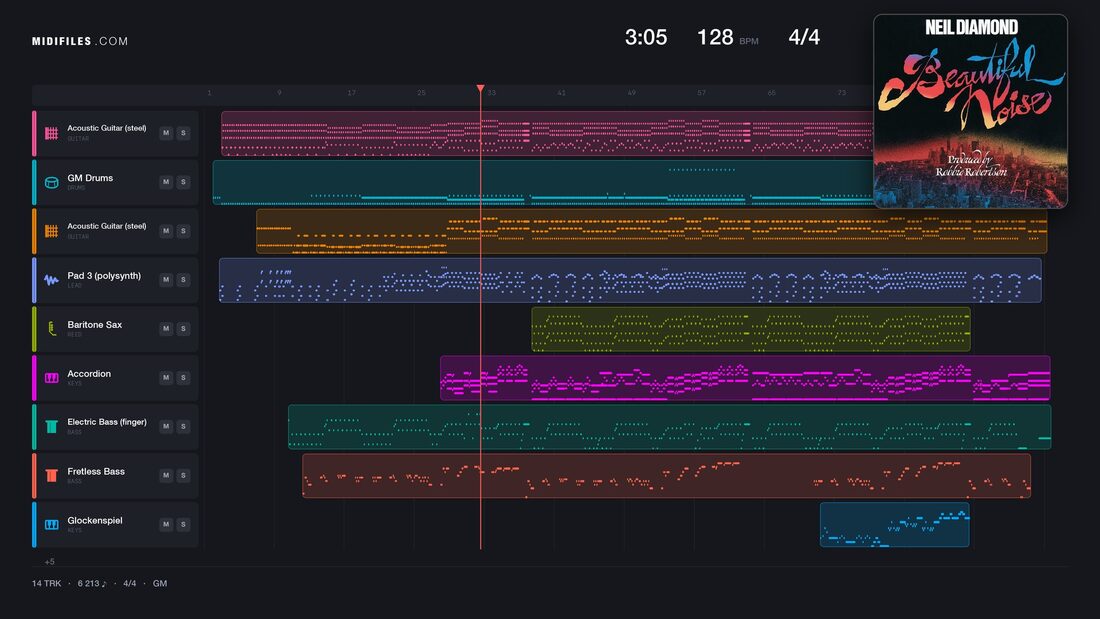Select the pink Acoustic Guitar MIDI clip
The width and height of the screenshot is (1100, 619).
pyautogui.click(x=547, y=133)
